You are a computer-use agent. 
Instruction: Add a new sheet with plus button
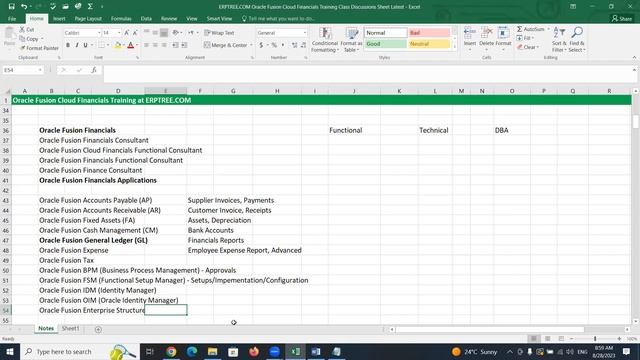[98, 329]
